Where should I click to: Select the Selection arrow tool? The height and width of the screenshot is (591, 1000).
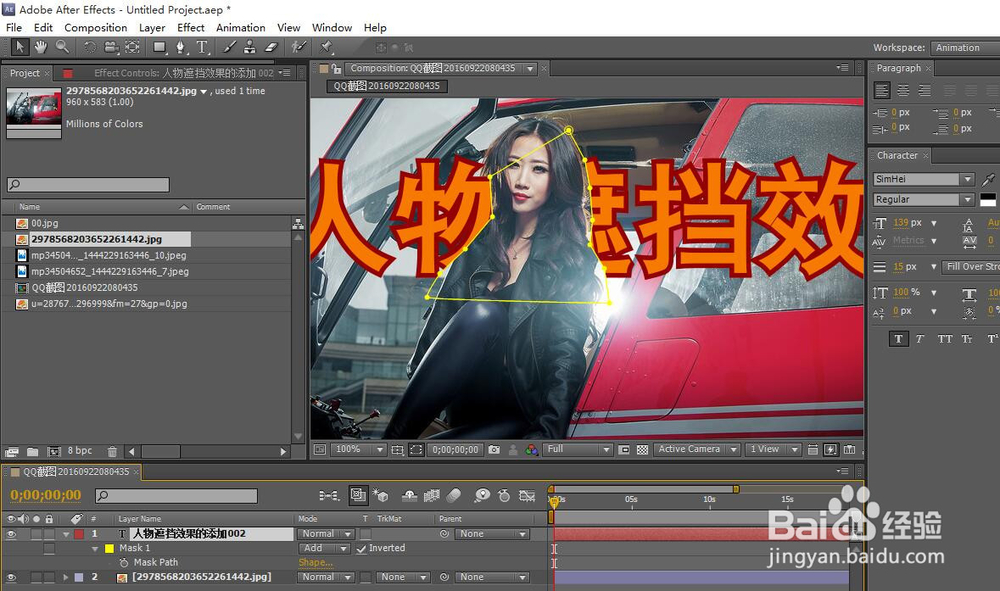tap(20, 47)
